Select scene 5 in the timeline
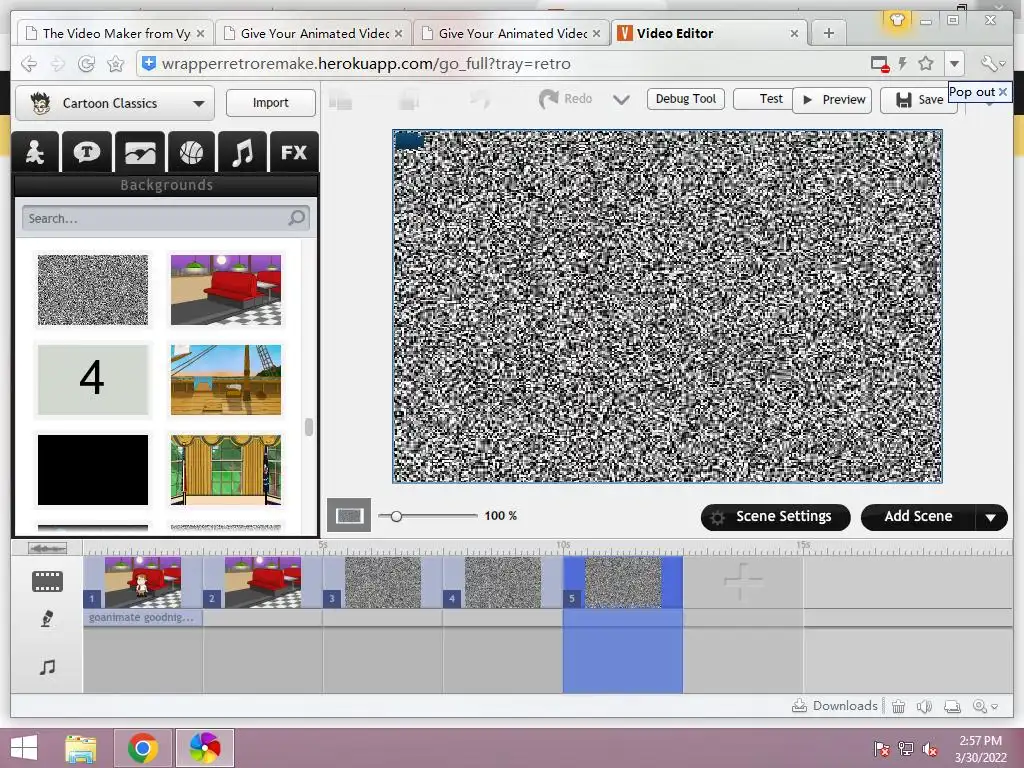The height and width of the screenshot is (768, 1024). pyautogui.click(x=623, y=582)
